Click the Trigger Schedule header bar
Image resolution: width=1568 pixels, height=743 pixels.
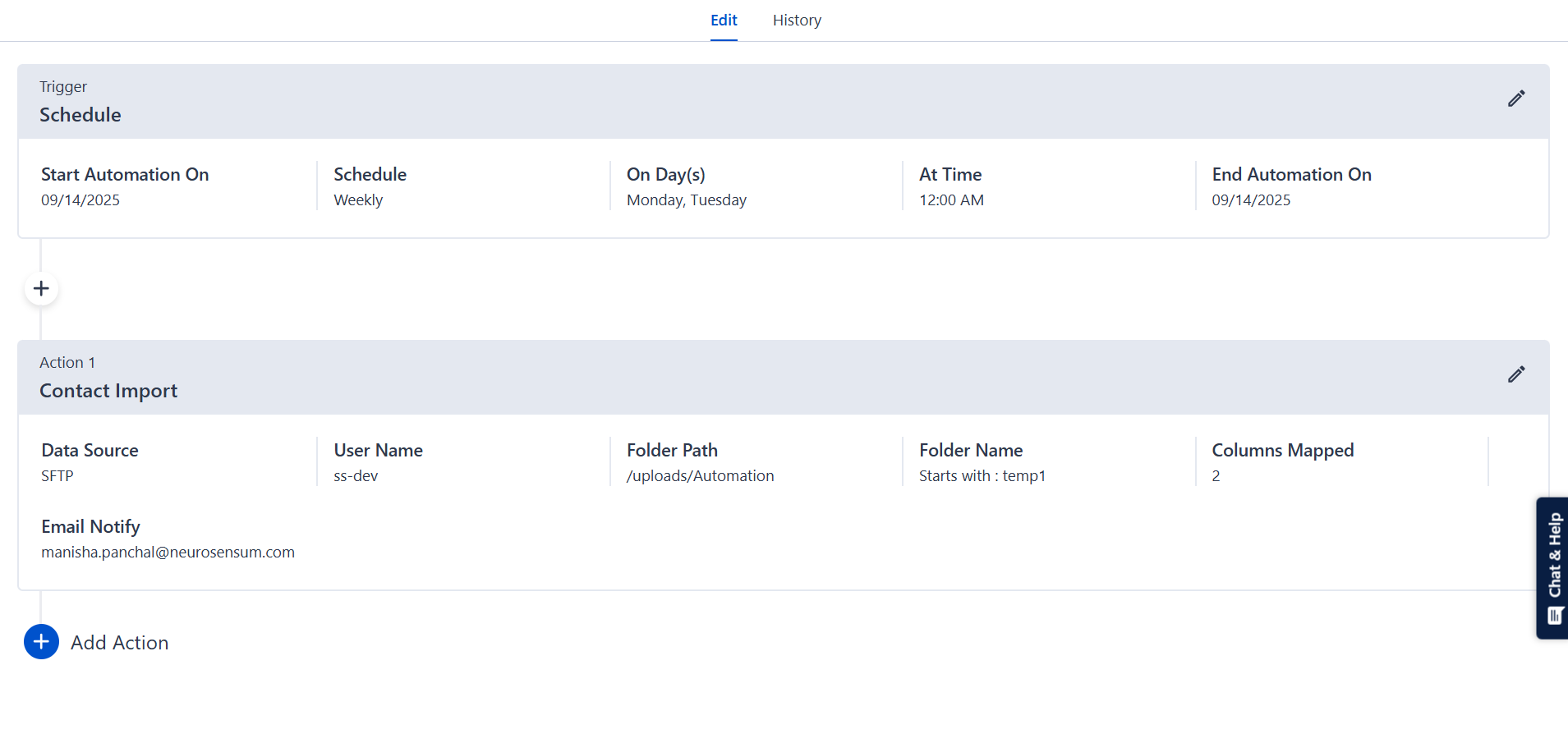click(739, 102)
